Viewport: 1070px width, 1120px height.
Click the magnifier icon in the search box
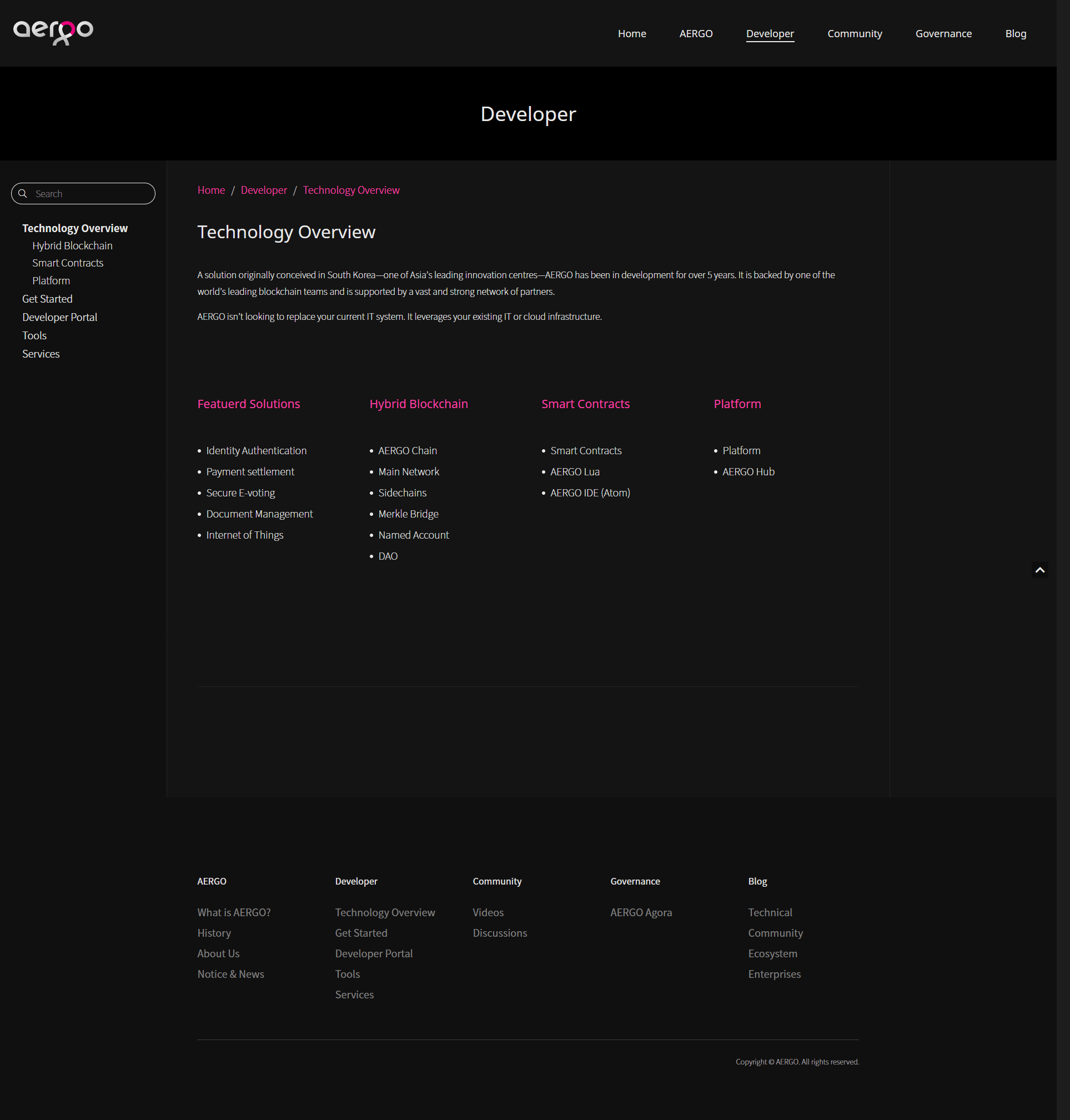[x=23, y=194]
